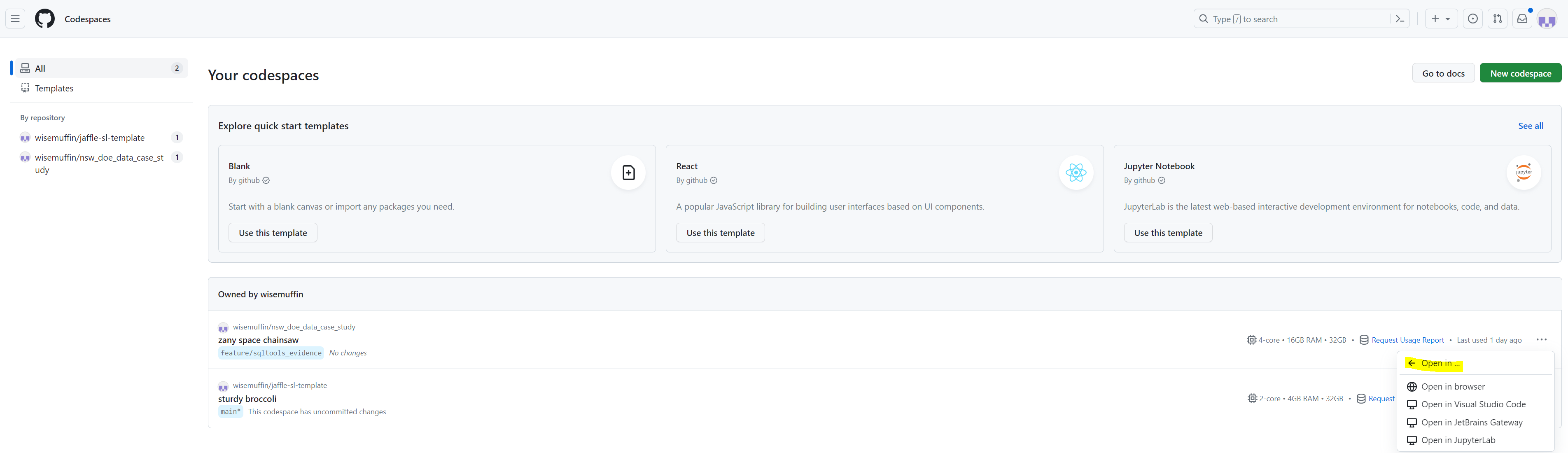This screenshot has height=453, width=1568.
Task: Open the Jupyter Notebook template title
Action: (x=1159, y=166)
